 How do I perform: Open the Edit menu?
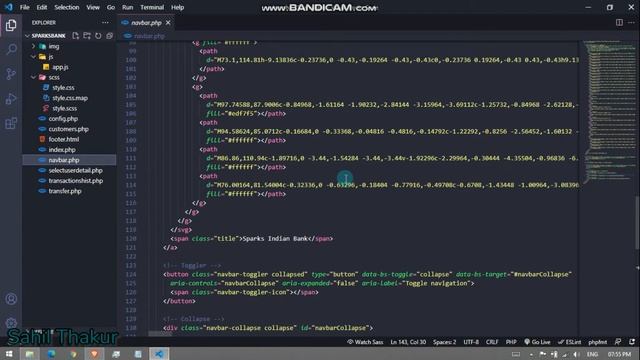click(42, 7)
